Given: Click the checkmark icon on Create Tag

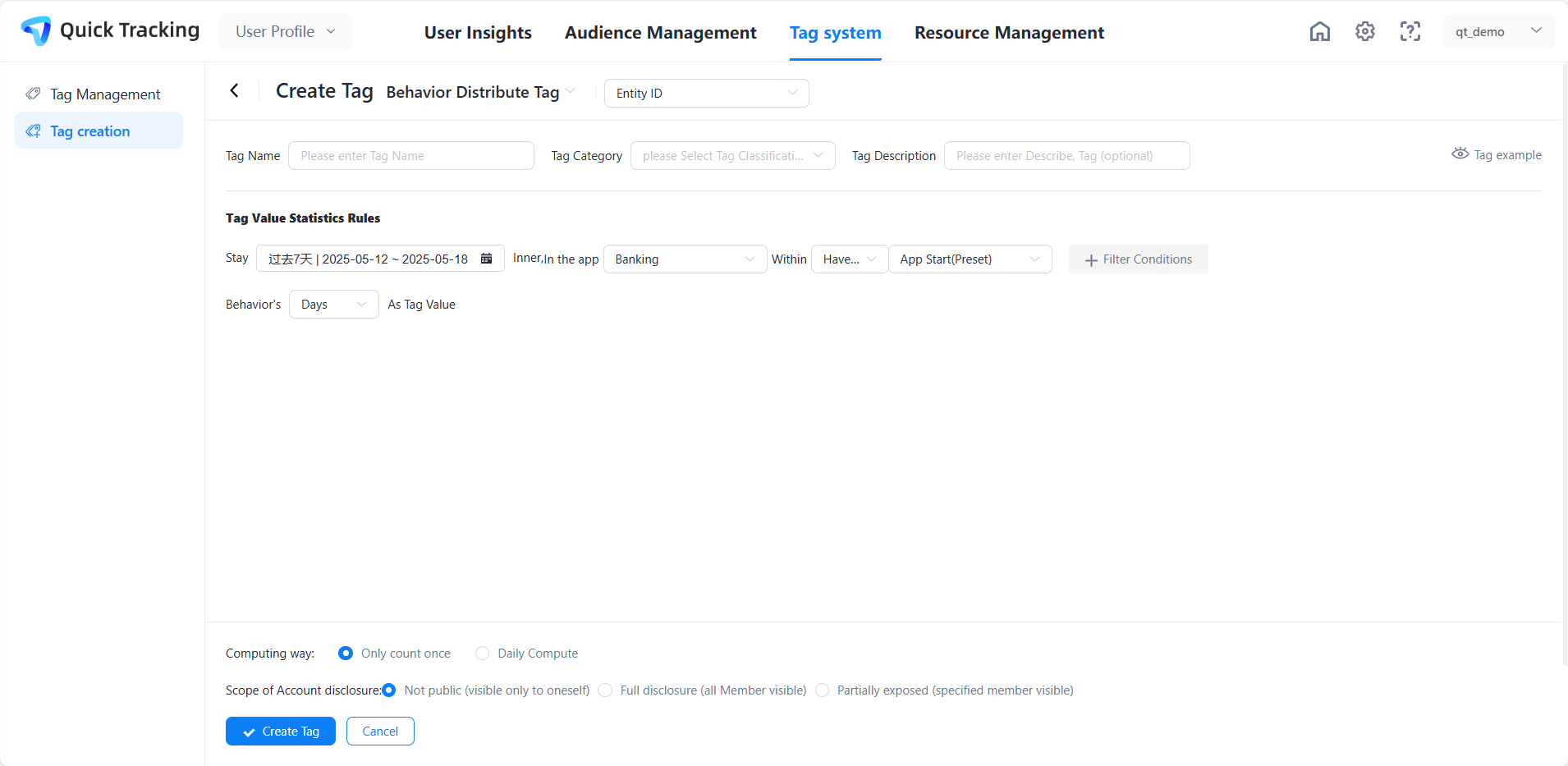Looking at the screenshot, I should (249, 732).
